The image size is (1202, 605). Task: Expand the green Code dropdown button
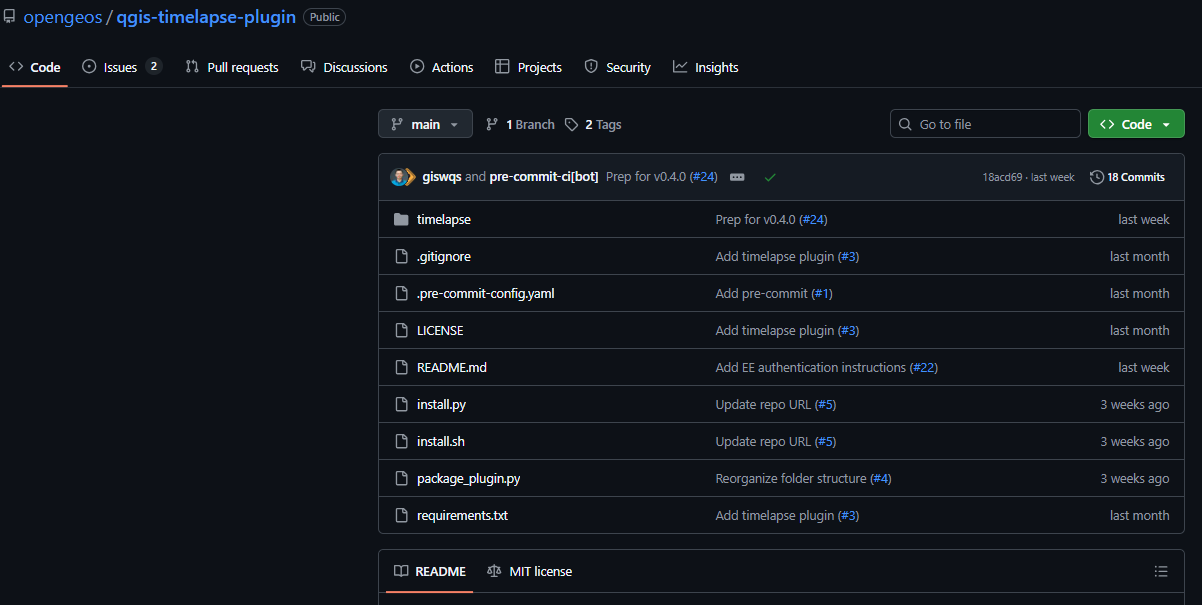[1135, 124]
